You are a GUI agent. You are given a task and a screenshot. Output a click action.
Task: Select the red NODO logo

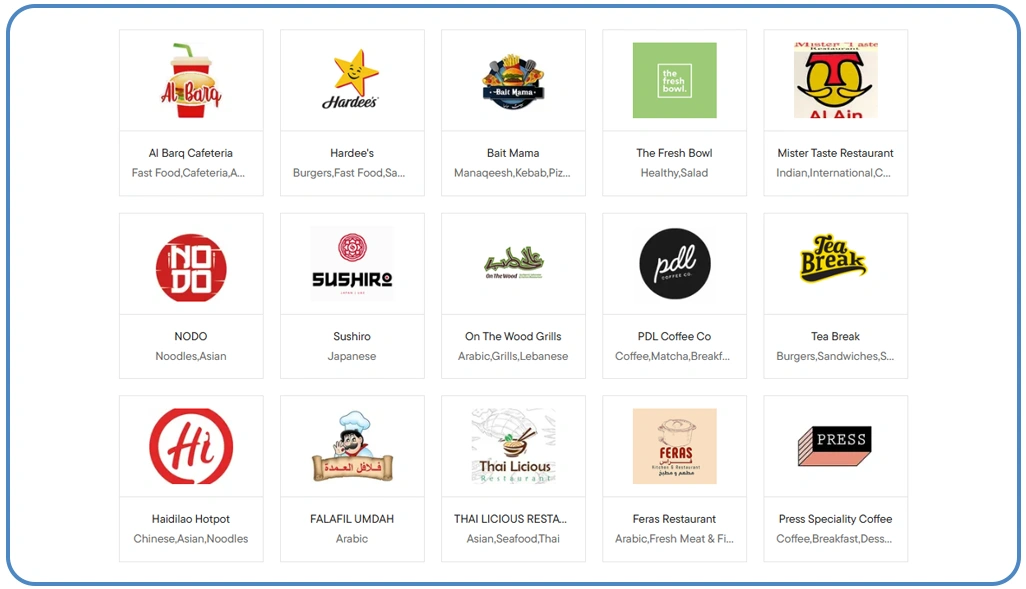tap(191, 268)
